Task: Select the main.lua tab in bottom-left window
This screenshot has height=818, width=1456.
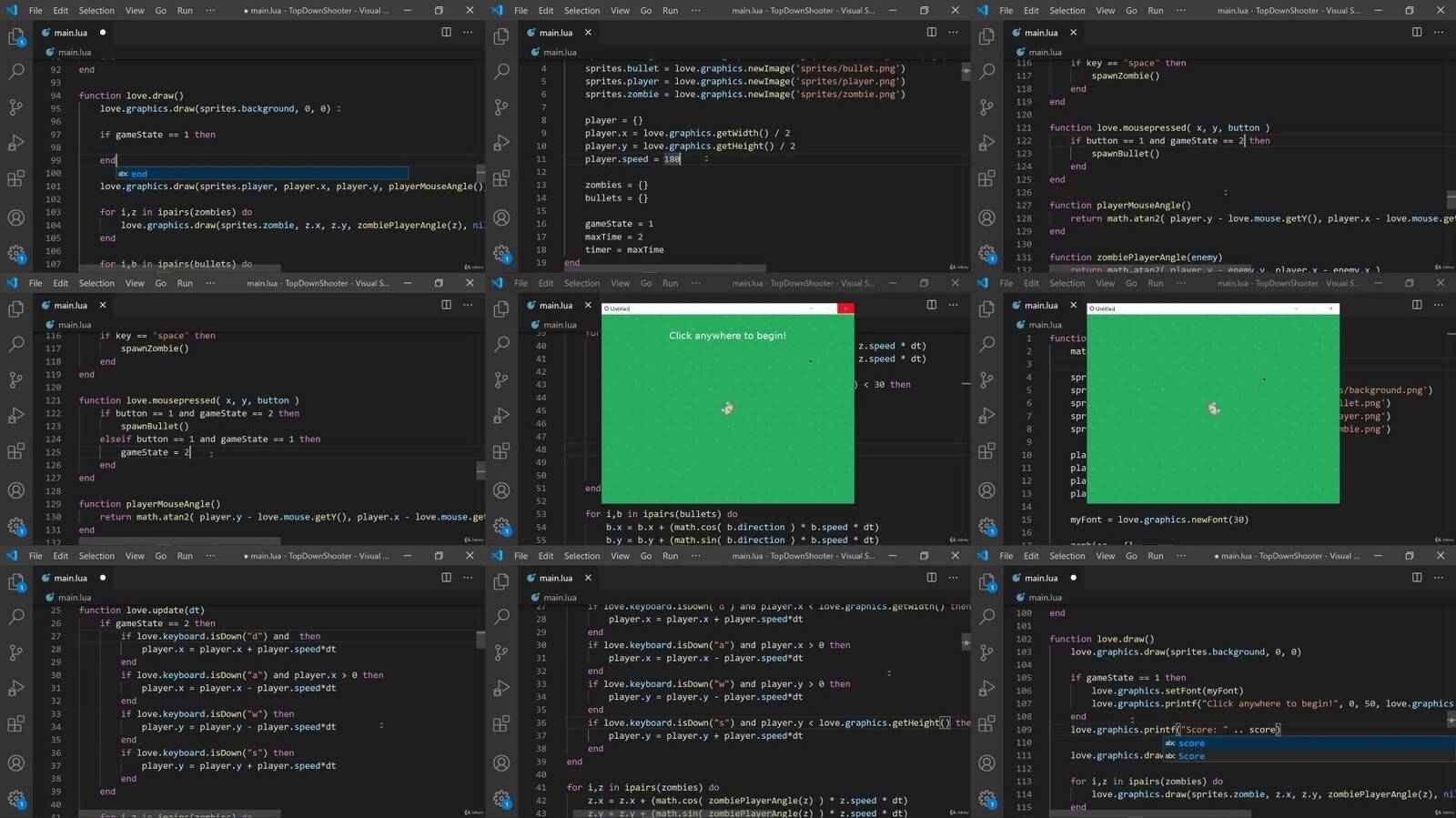Action: pos(71,578)
